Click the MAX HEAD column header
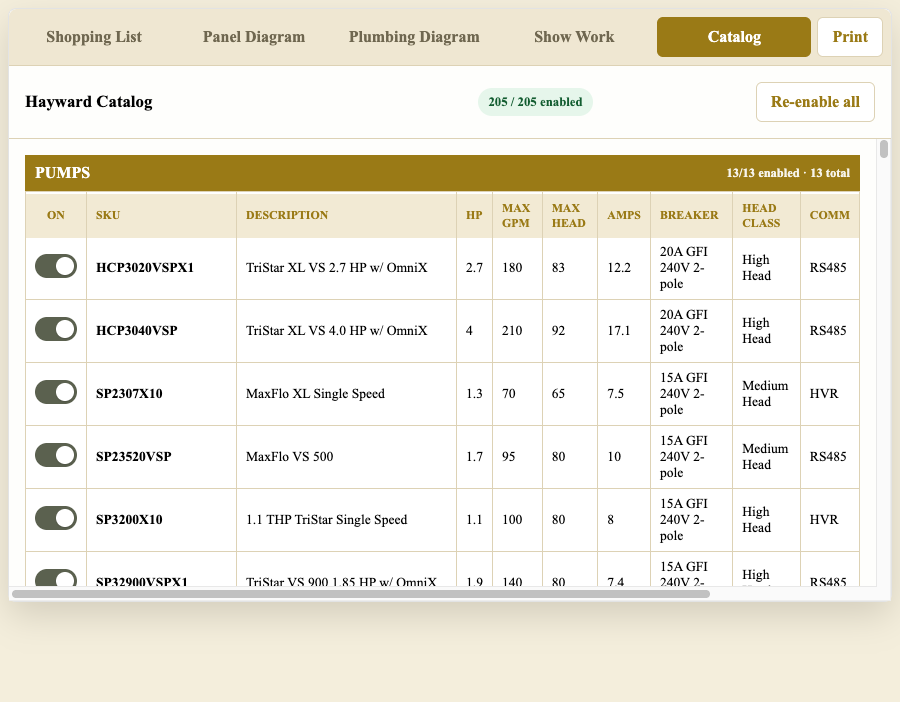Screen dimensions: 900x702 click(569, 215)
